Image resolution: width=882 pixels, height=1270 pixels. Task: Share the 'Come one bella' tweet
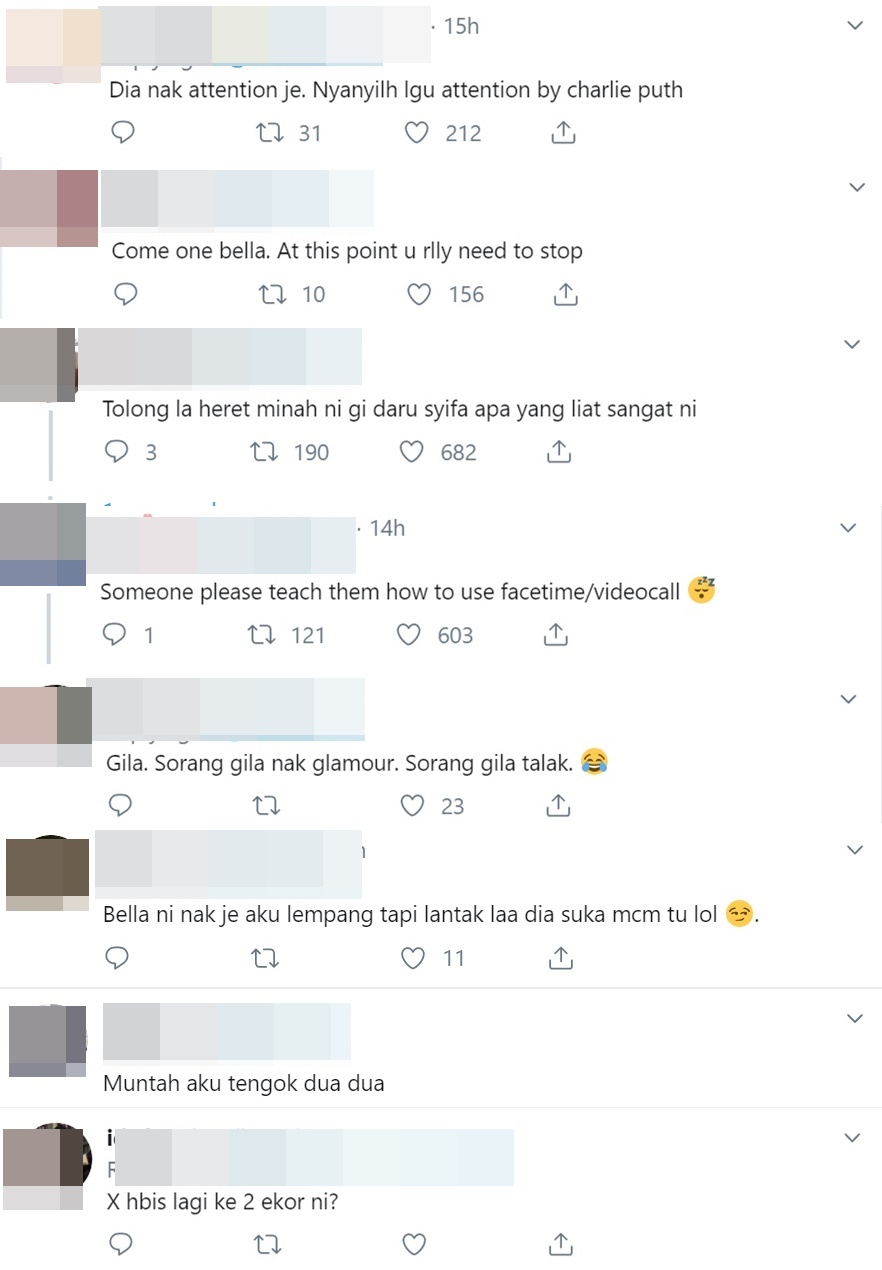(x=564, y=294)
